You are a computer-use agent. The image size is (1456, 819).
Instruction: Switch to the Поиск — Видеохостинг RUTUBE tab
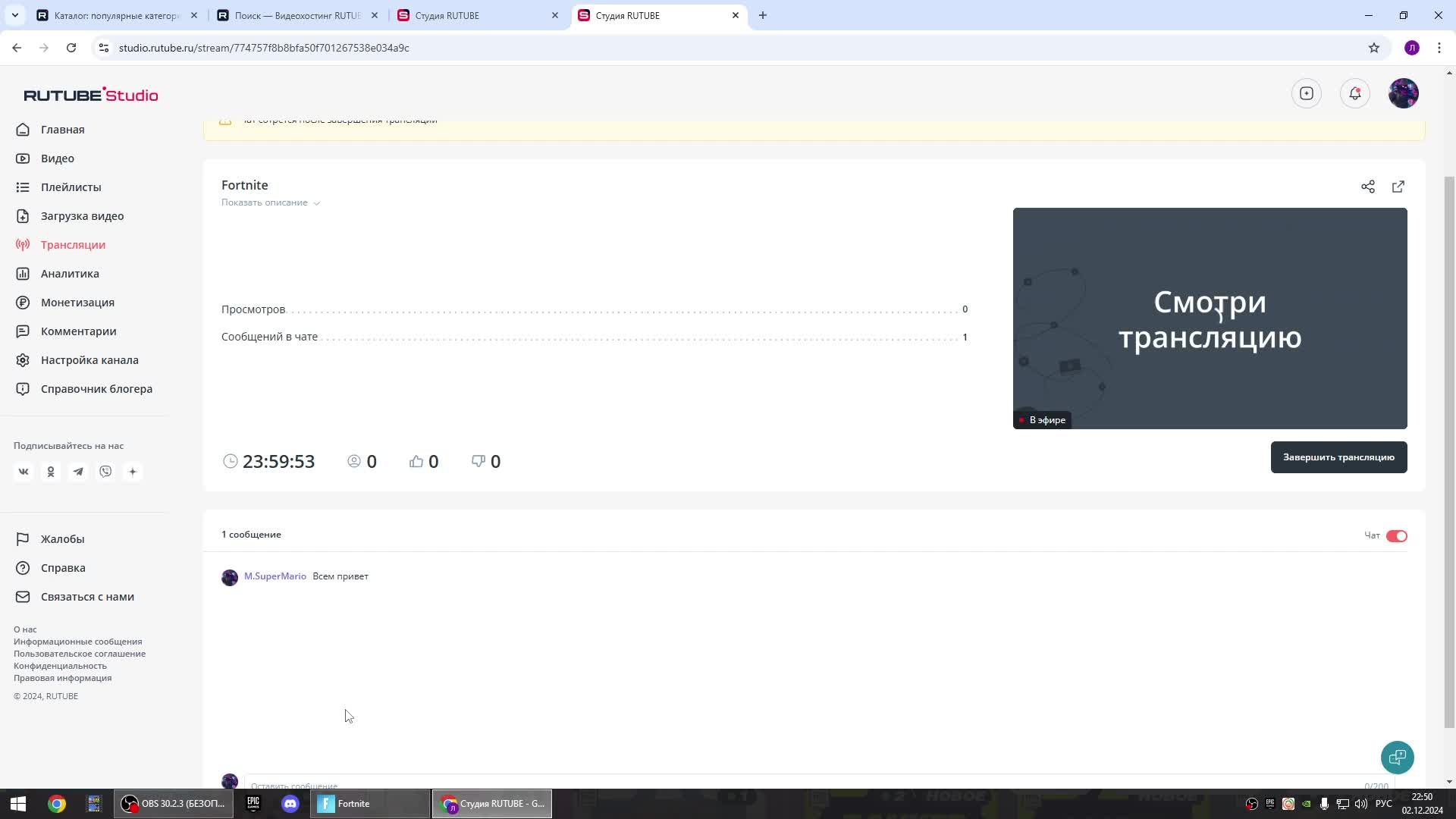pyautogui.click(x=296, y=15)
